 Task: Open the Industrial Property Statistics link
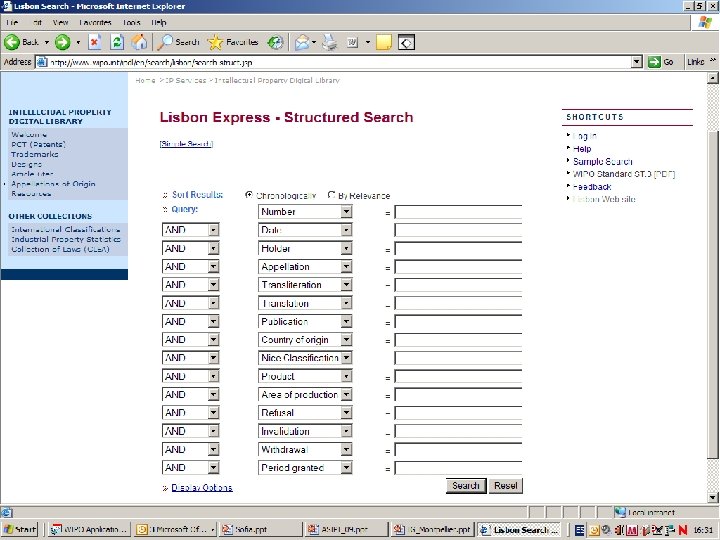[66, 239]
